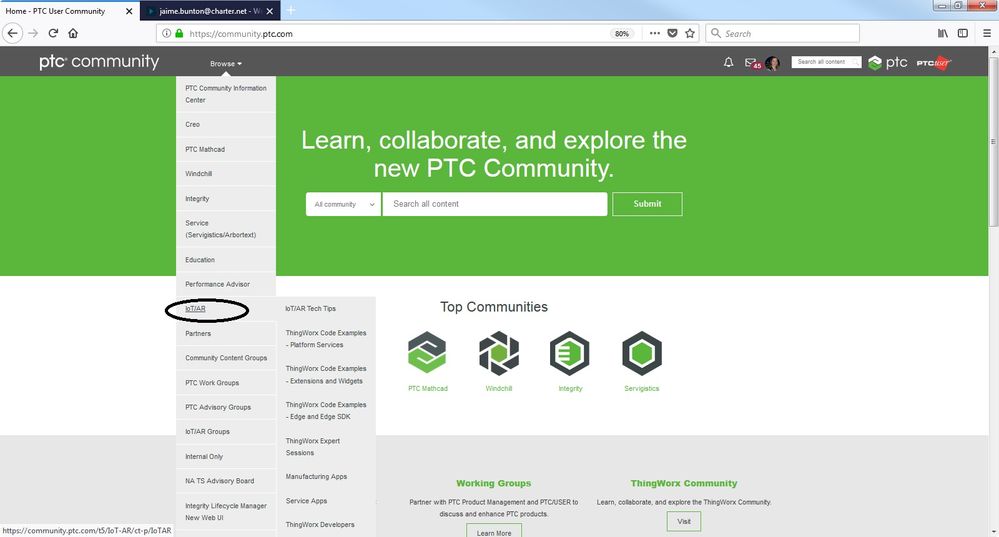Open the Firefox hamburger menu
The image size is (999, 537).
click(987, 33)
